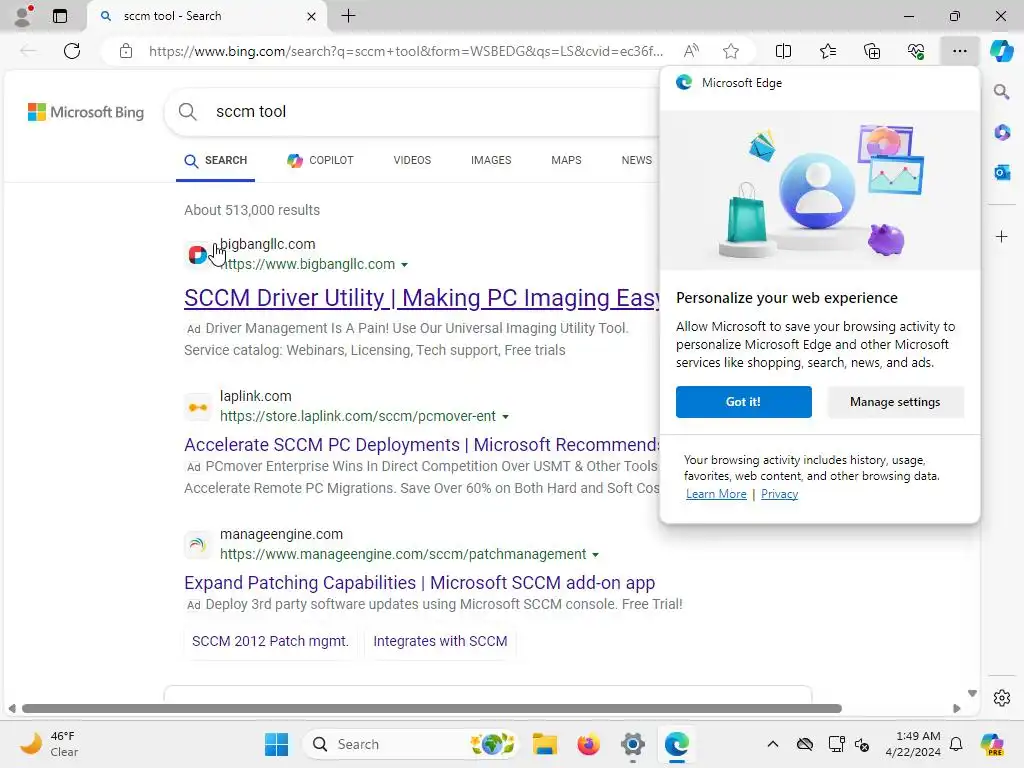The height and width of the screenshot is (768, 1024).
Task: Switch to the VIDEOS tab
Action: pos(412,160)
